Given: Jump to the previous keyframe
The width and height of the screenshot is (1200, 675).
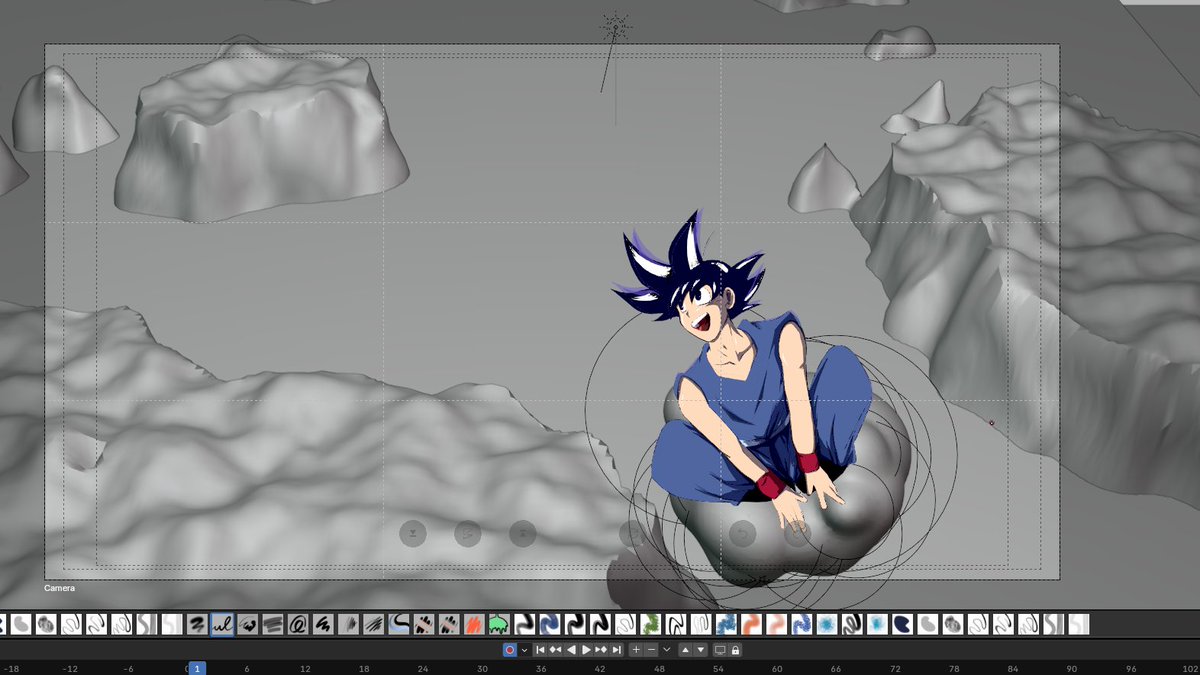Looking at the screenshot, I should pyautogui.click(x=555, y=650).
